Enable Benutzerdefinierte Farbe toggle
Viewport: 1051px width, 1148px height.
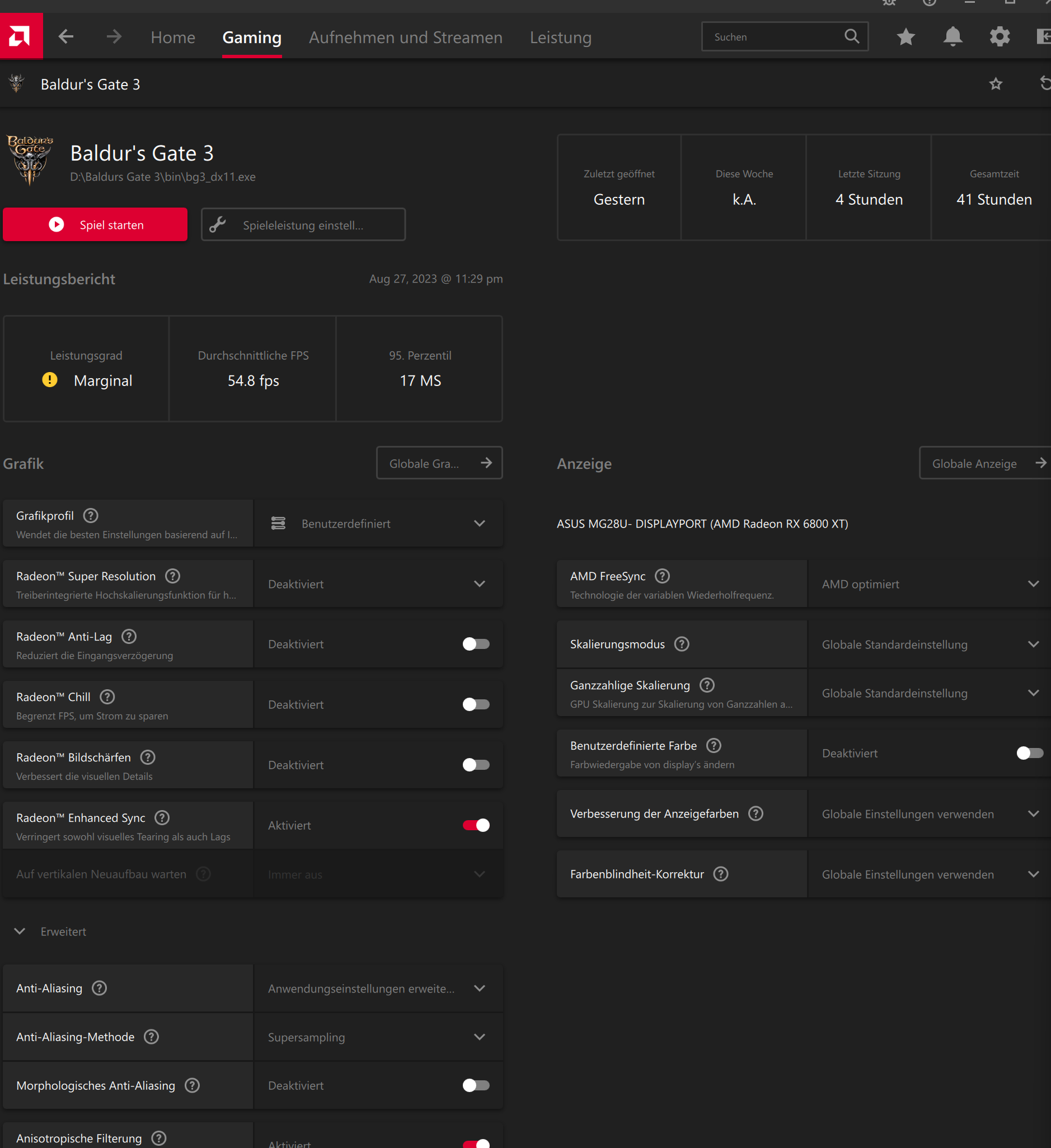point(1029,753)
